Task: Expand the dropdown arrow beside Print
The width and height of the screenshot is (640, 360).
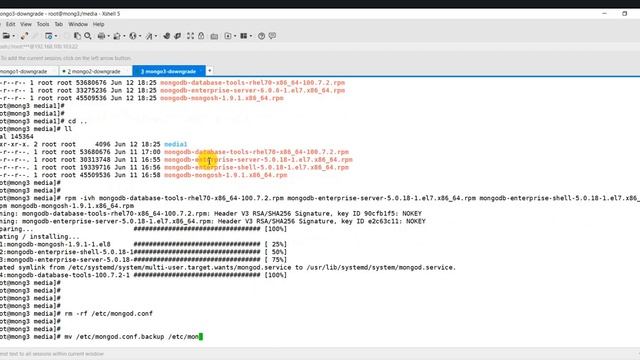Action: pos(109,36)
